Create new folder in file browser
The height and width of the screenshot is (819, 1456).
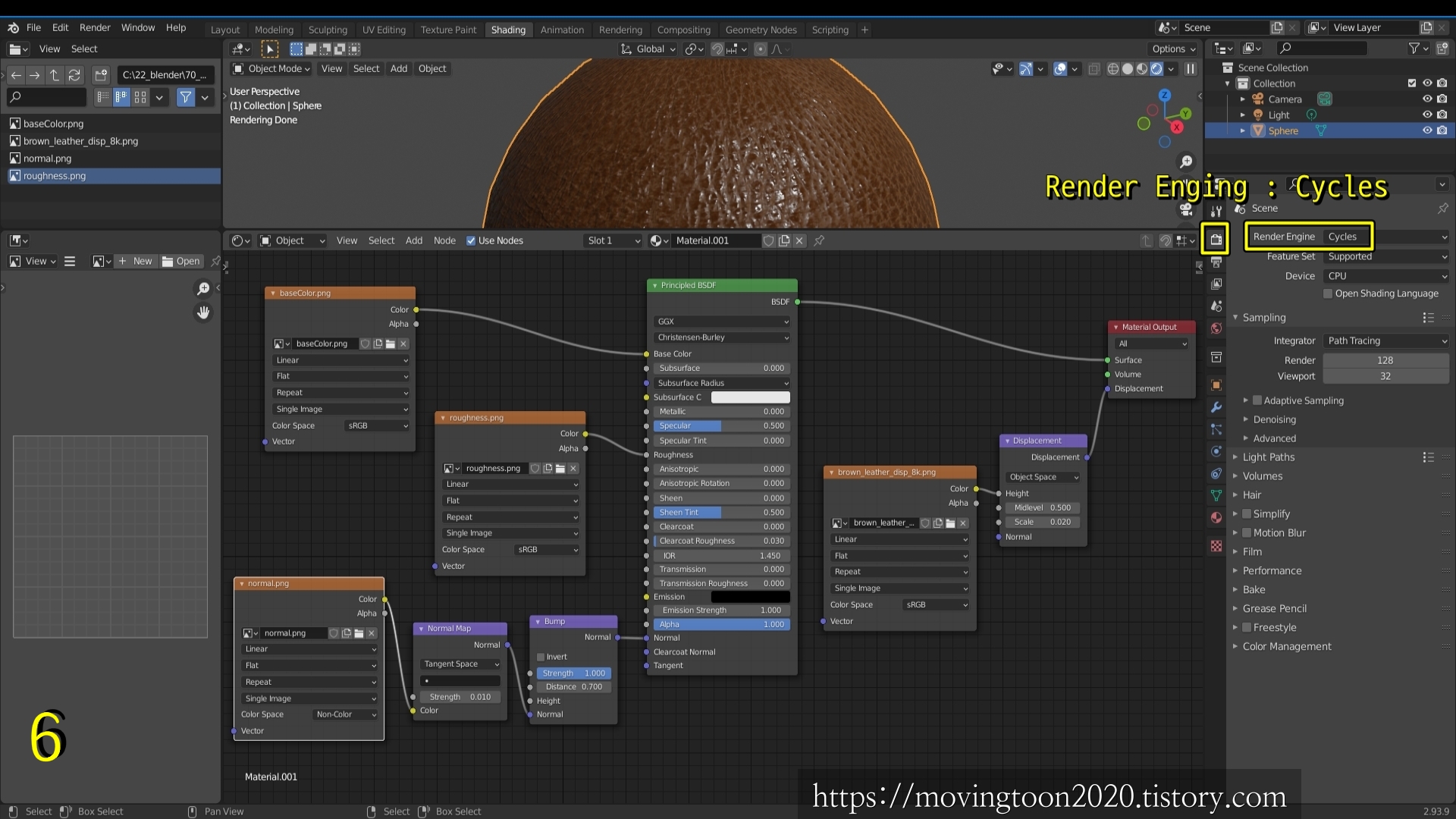tap(101, 75)
